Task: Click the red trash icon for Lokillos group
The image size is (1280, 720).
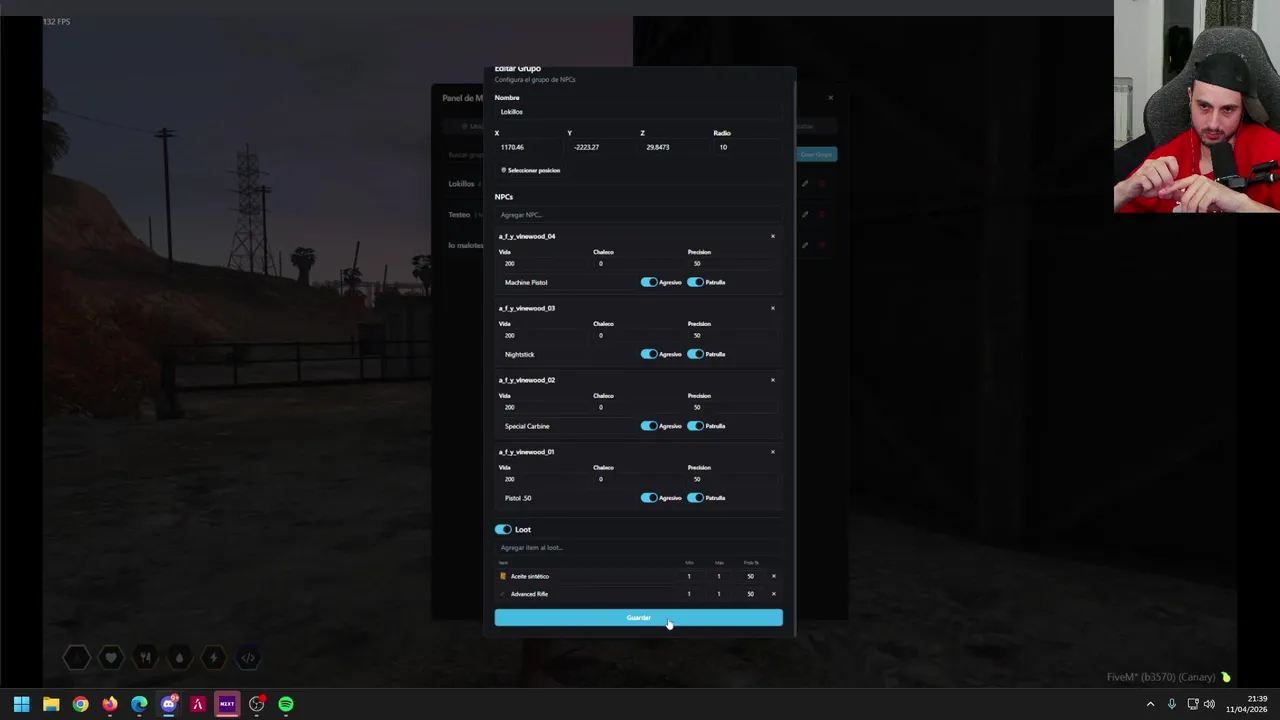Action: click(823, 184)
